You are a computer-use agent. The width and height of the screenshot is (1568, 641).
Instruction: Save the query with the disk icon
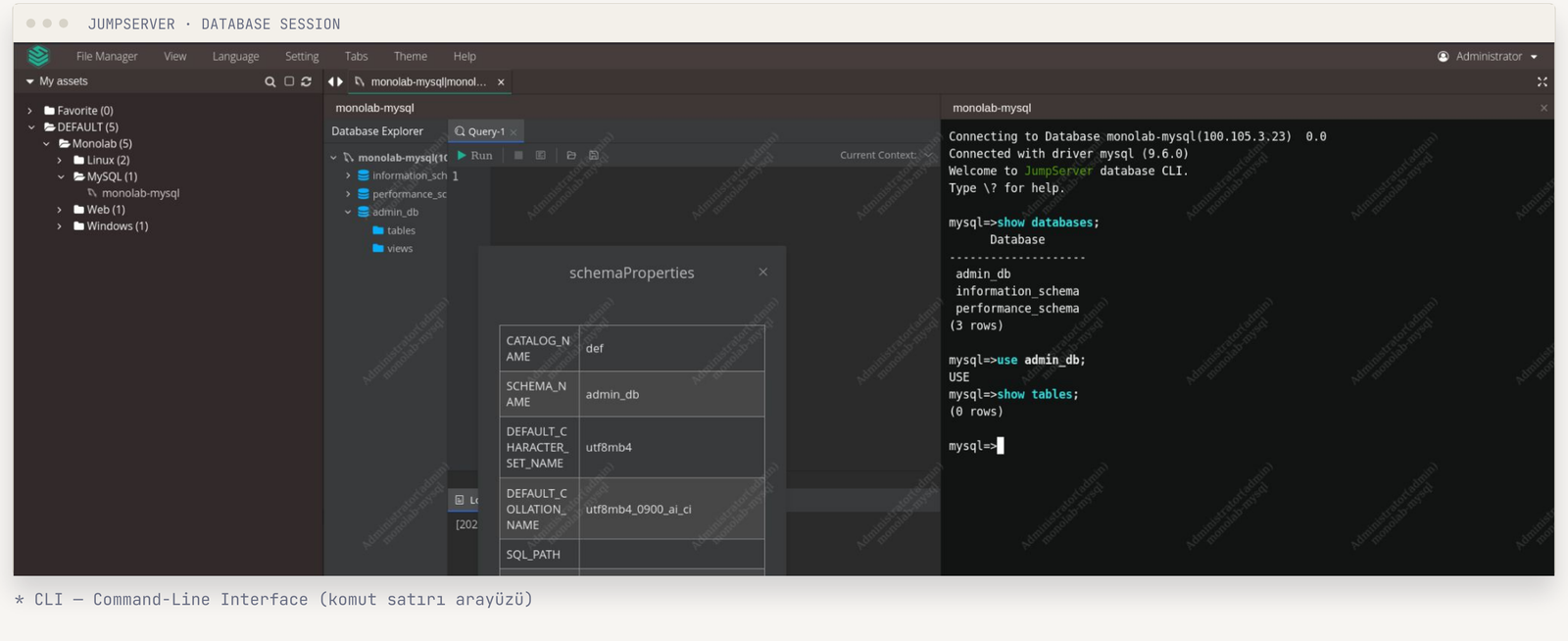[x=594, y=155]
